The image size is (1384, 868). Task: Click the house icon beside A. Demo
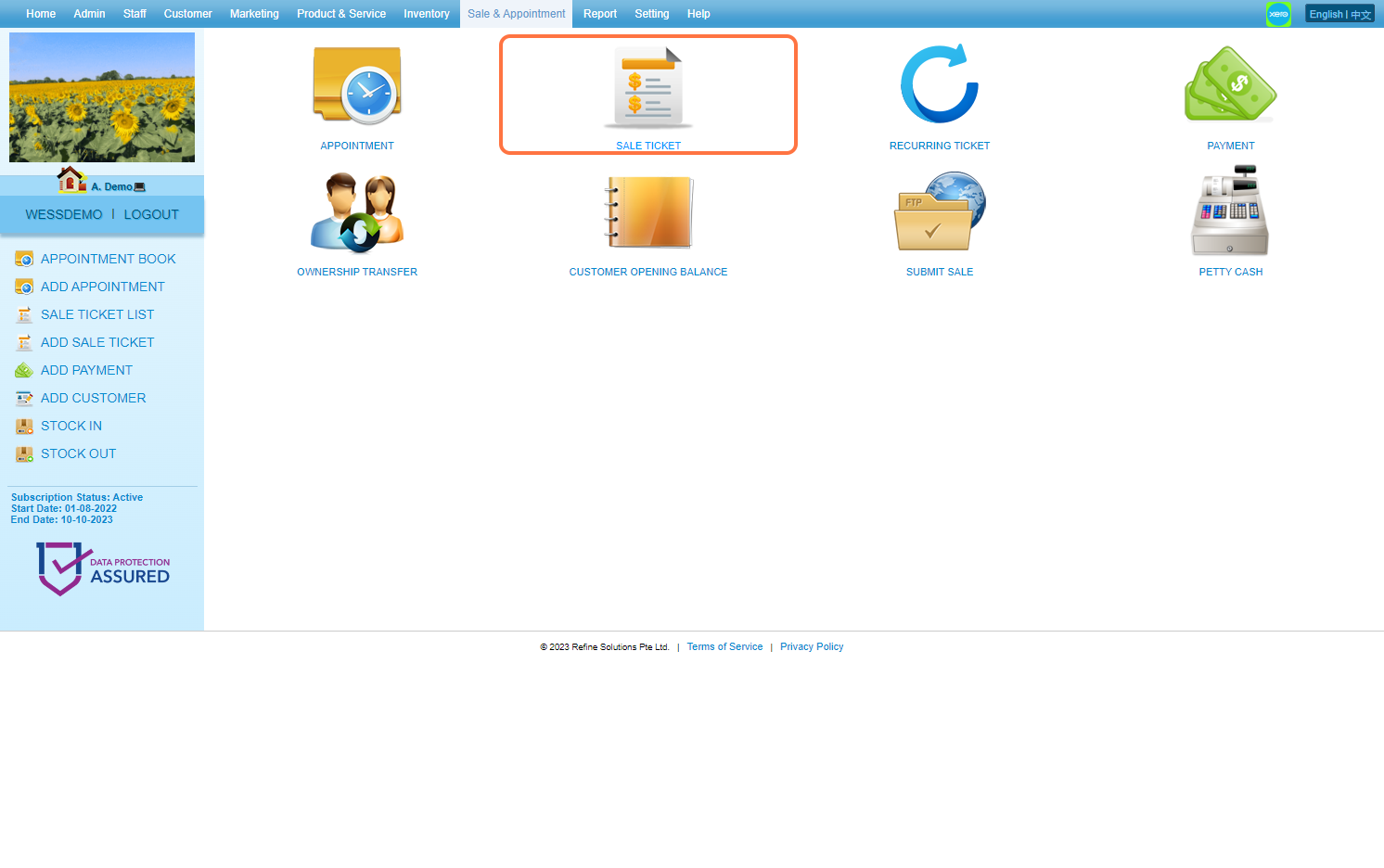[x=71, y=180]
